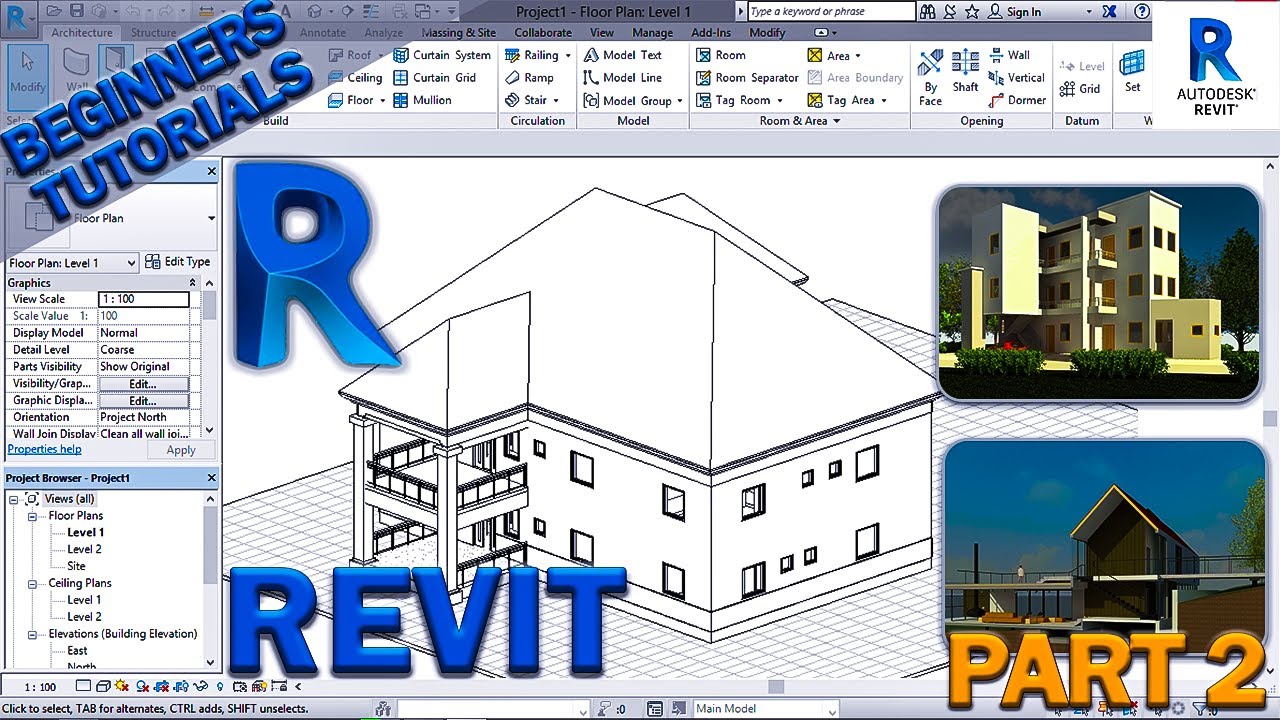
Task: Click the canvas horizontal scrollbar thumb
Action: pos(776,686)
